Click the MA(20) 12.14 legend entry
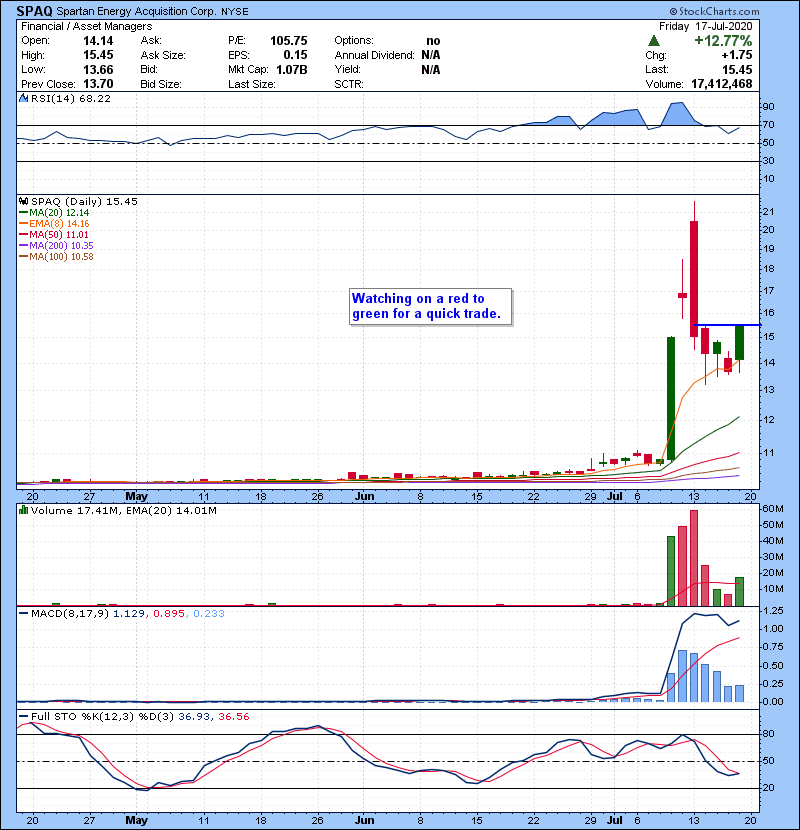The height and width of the screenshot is (830, 800). [54, 213]
